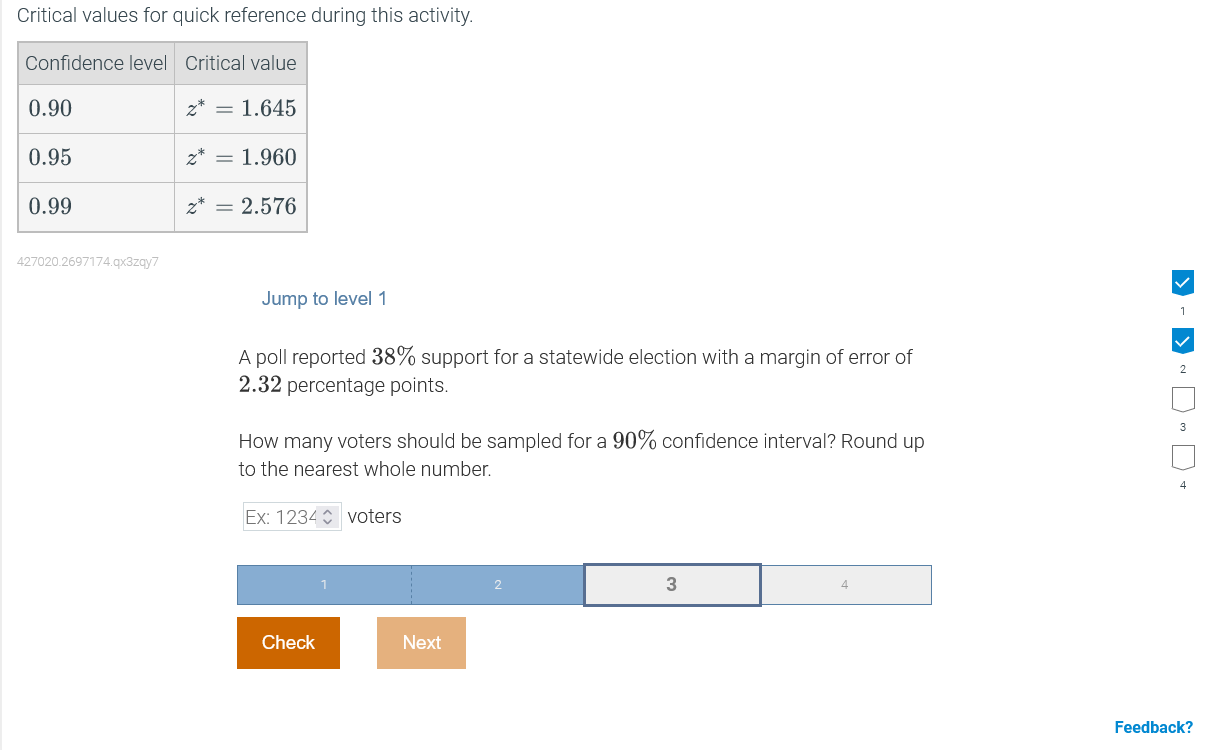Click the Confidence level column header
1214x750 pixels.
(x=95, y=63)
